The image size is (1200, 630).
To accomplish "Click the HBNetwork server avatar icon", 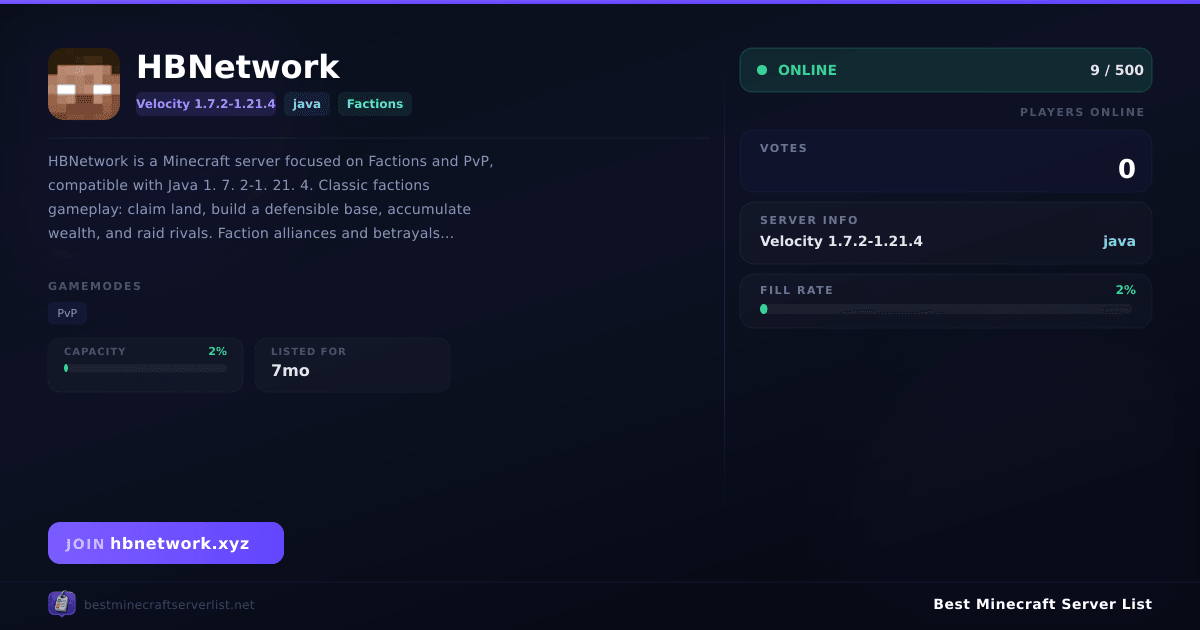I will click(84, 84).
